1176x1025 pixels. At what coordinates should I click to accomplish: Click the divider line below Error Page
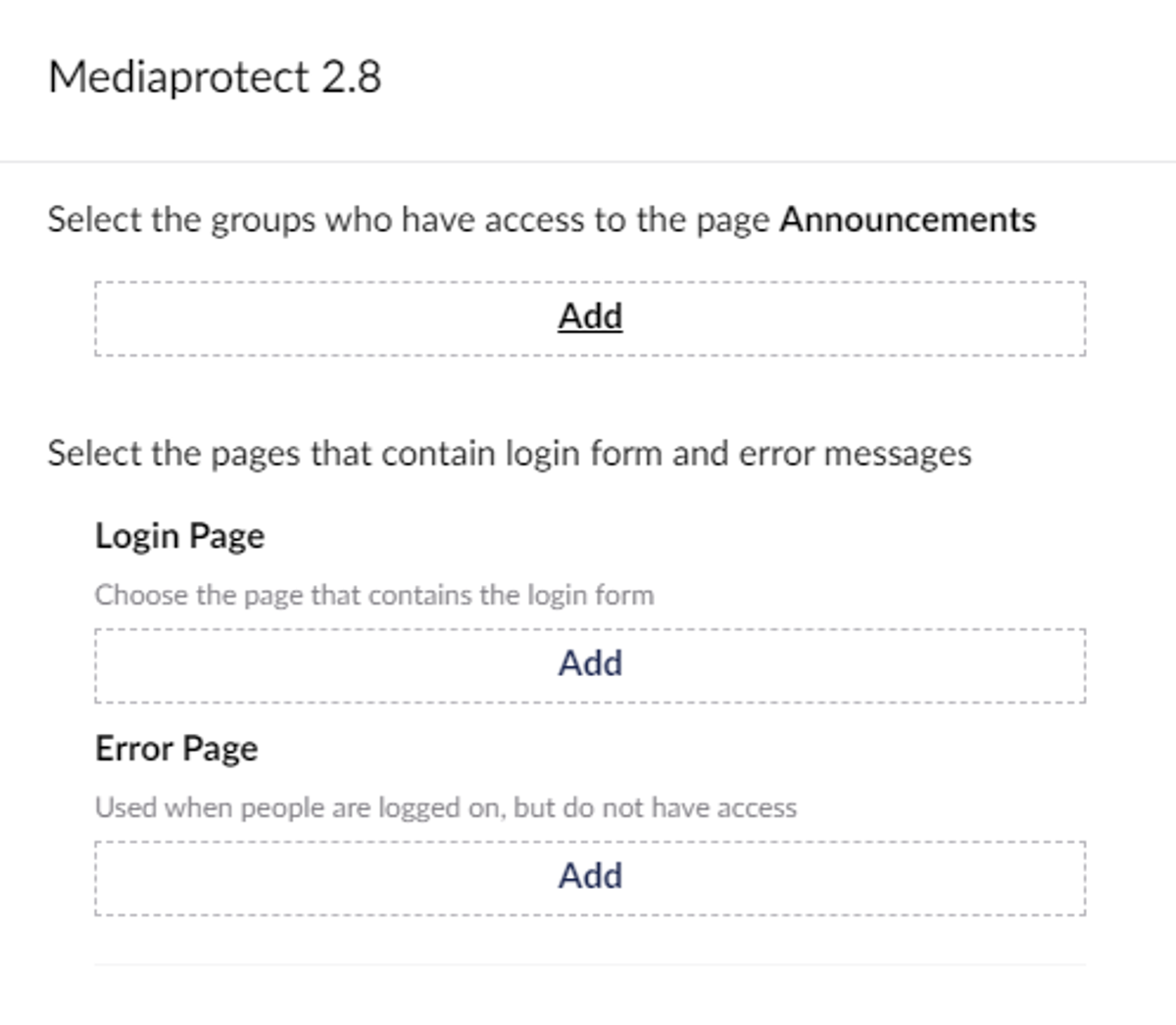590,964
